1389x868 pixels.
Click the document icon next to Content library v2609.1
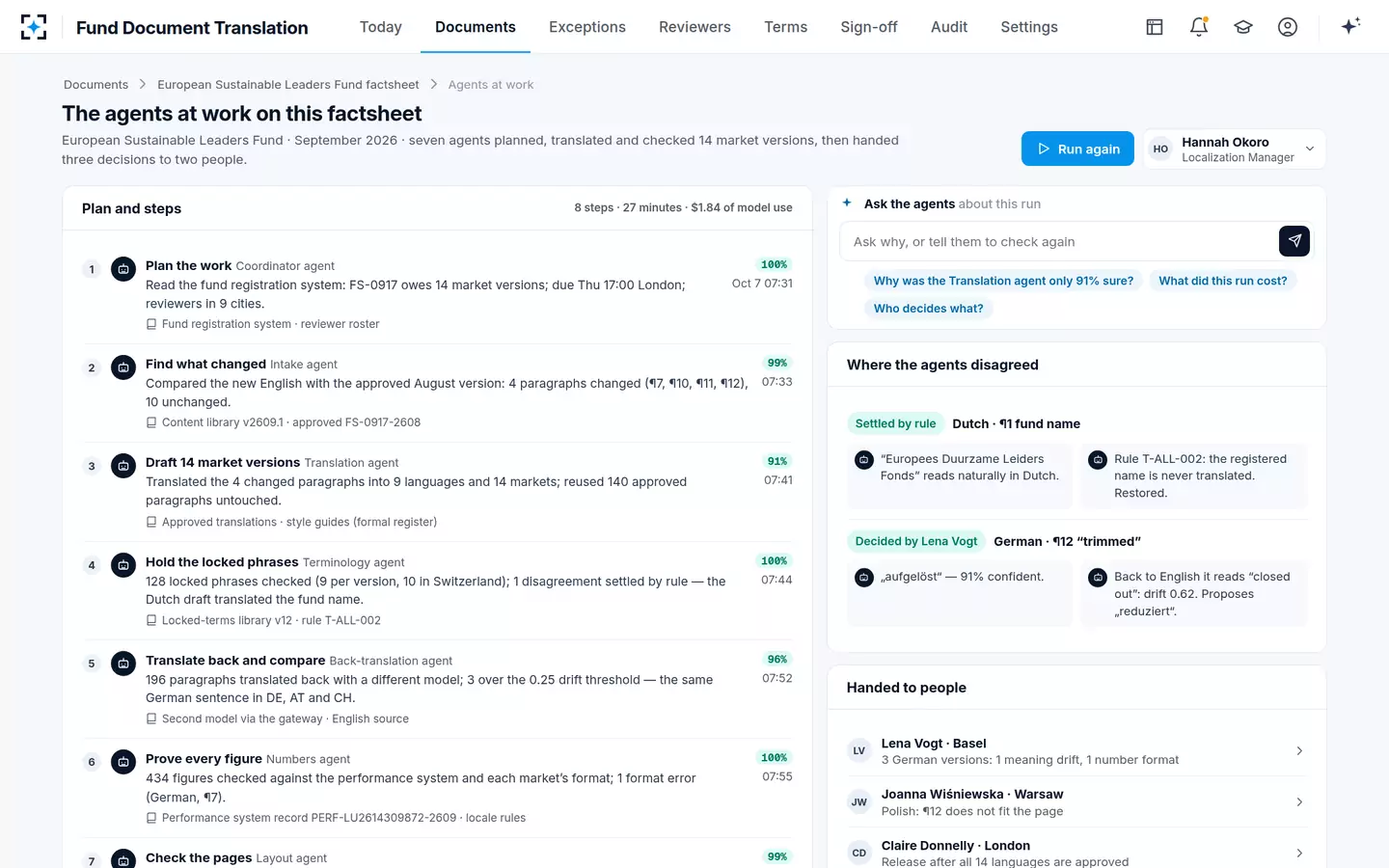pyautogui.click(x=151, y=422)
